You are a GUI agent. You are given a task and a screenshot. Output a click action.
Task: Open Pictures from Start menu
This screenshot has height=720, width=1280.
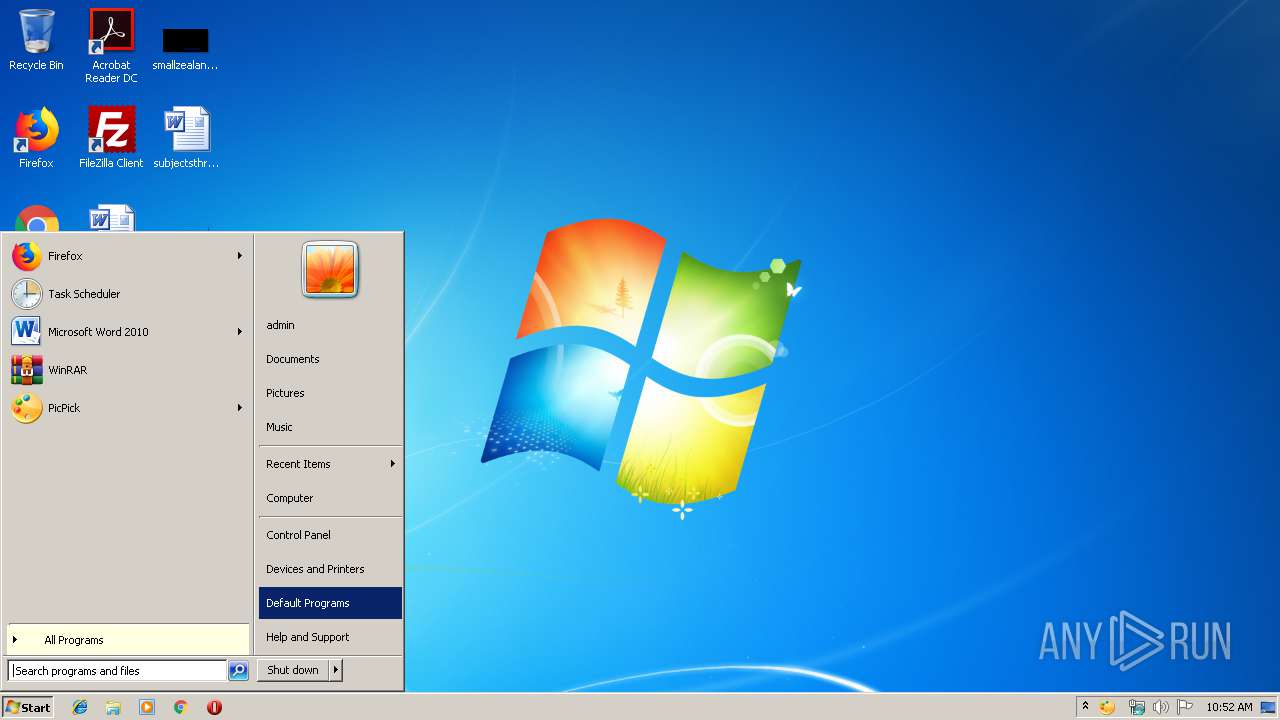pyautogui.click(x=330, y=393)
